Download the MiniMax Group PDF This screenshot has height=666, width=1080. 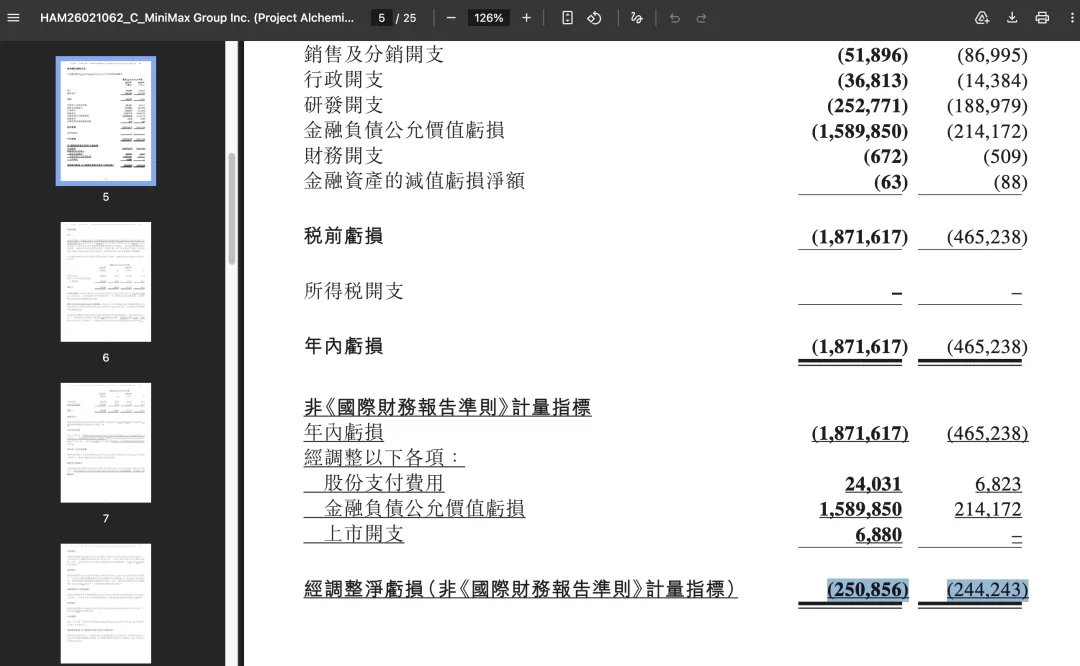(x=1012, y=17)
